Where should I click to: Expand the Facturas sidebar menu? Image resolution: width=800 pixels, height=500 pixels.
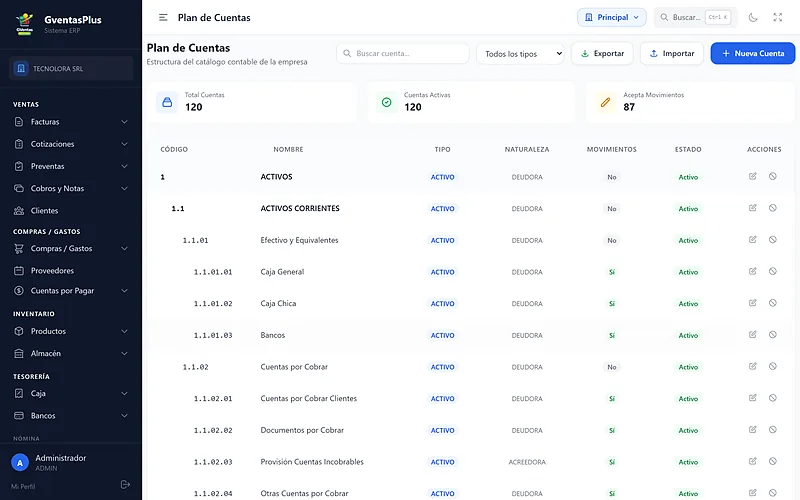[71, 122]
